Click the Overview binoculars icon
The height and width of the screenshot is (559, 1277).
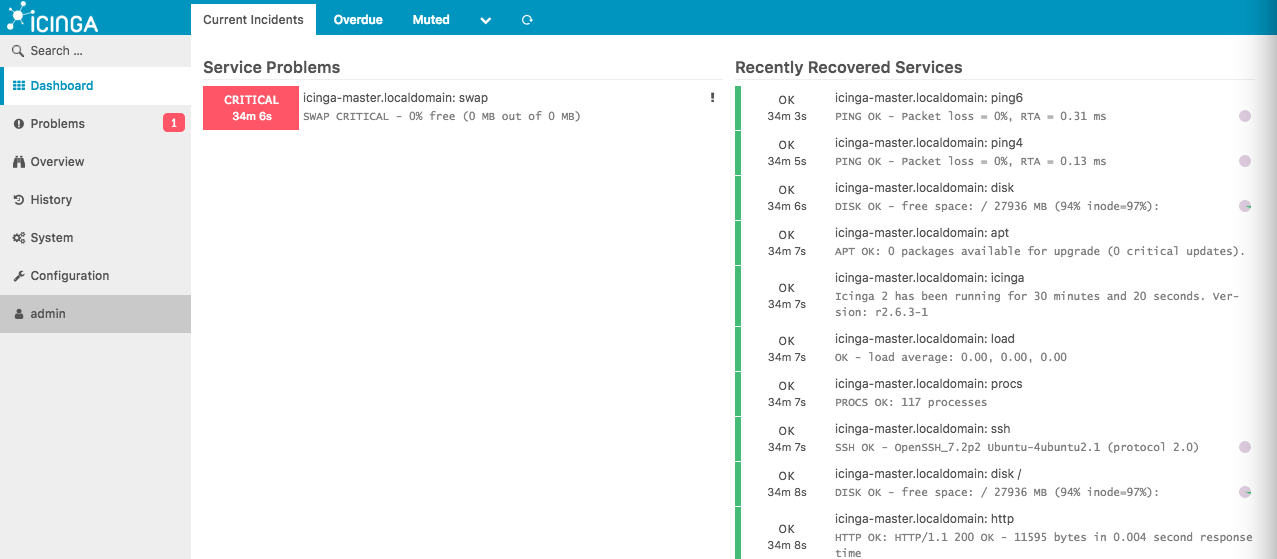pos(19,162)
